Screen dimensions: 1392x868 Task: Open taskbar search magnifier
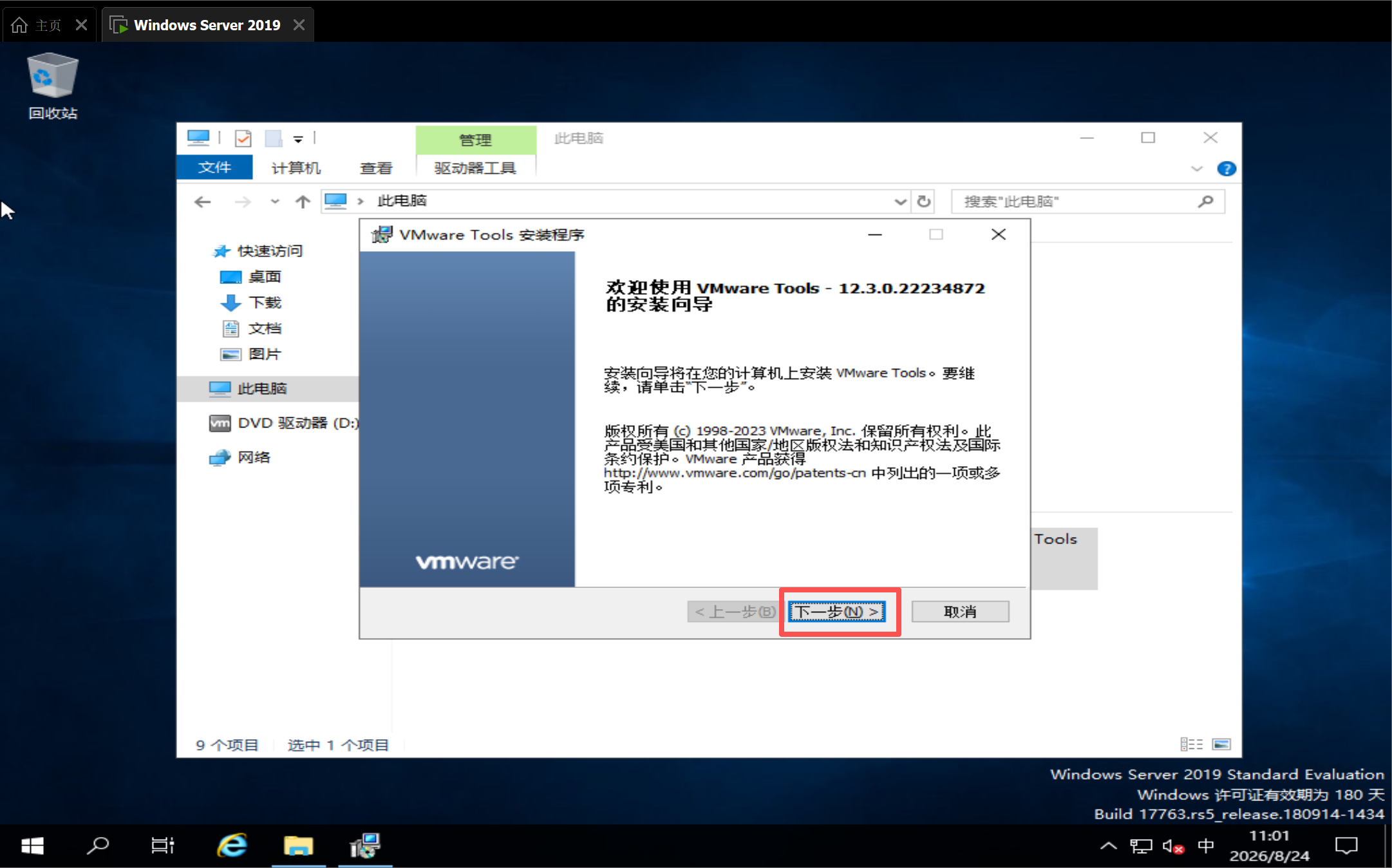(x=98, y=846)
